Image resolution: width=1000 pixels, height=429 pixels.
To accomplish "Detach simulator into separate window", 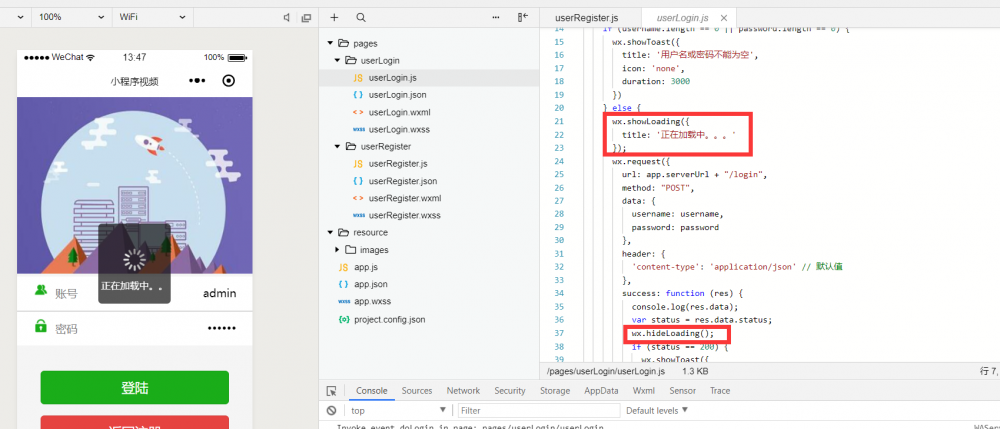I will [x=308, y=17].
